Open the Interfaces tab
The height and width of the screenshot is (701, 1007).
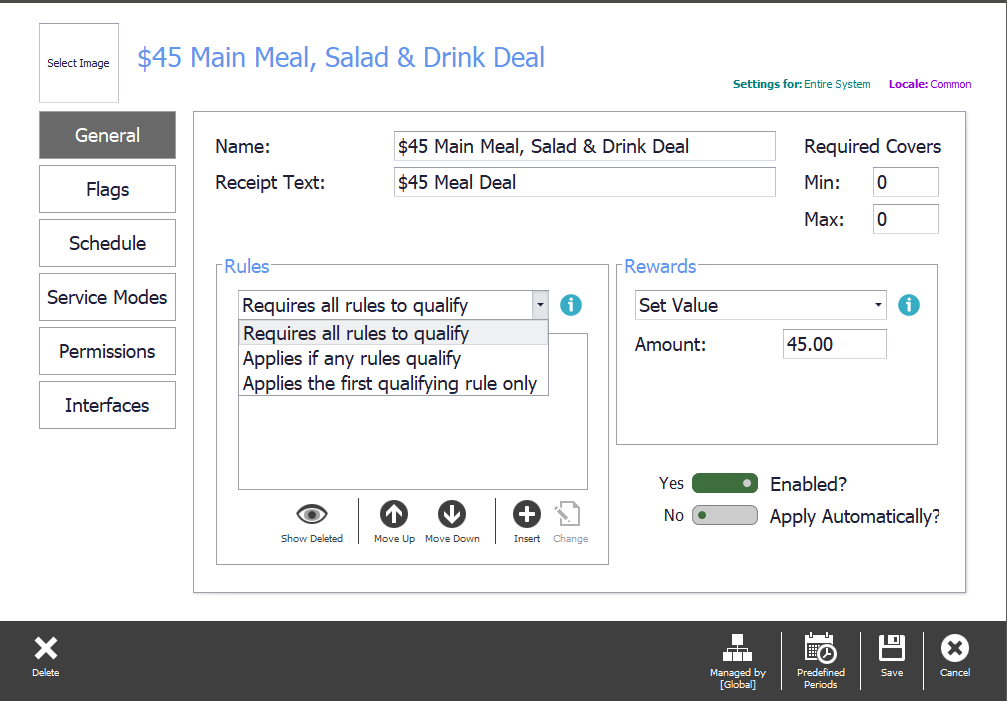coord(107,405)
